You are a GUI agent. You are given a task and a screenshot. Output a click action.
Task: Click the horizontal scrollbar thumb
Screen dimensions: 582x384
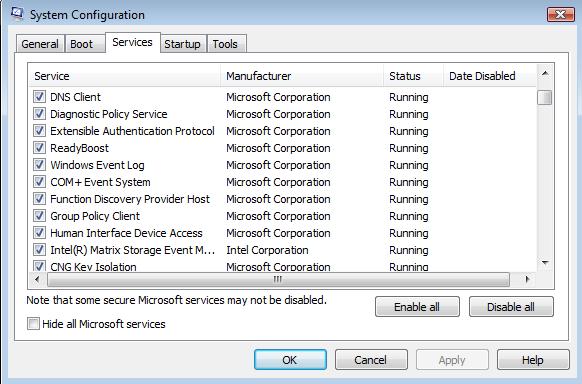278,279
